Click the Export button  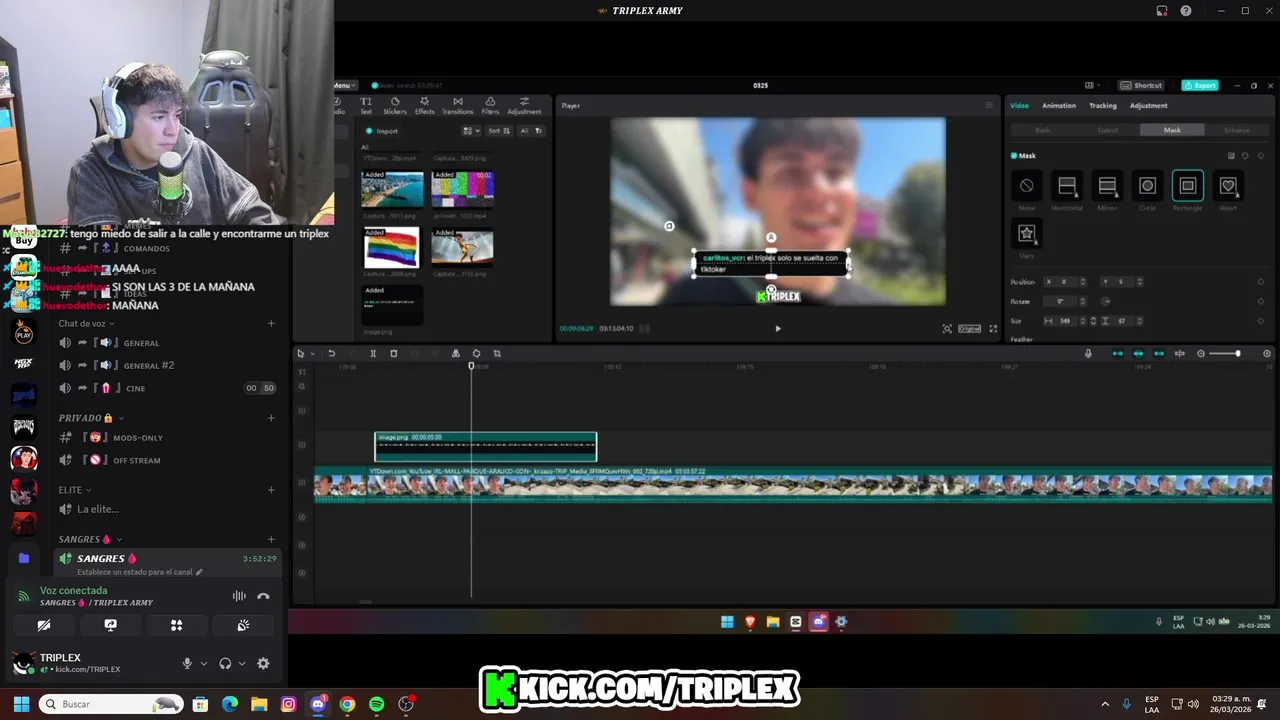click(1200, 85)
